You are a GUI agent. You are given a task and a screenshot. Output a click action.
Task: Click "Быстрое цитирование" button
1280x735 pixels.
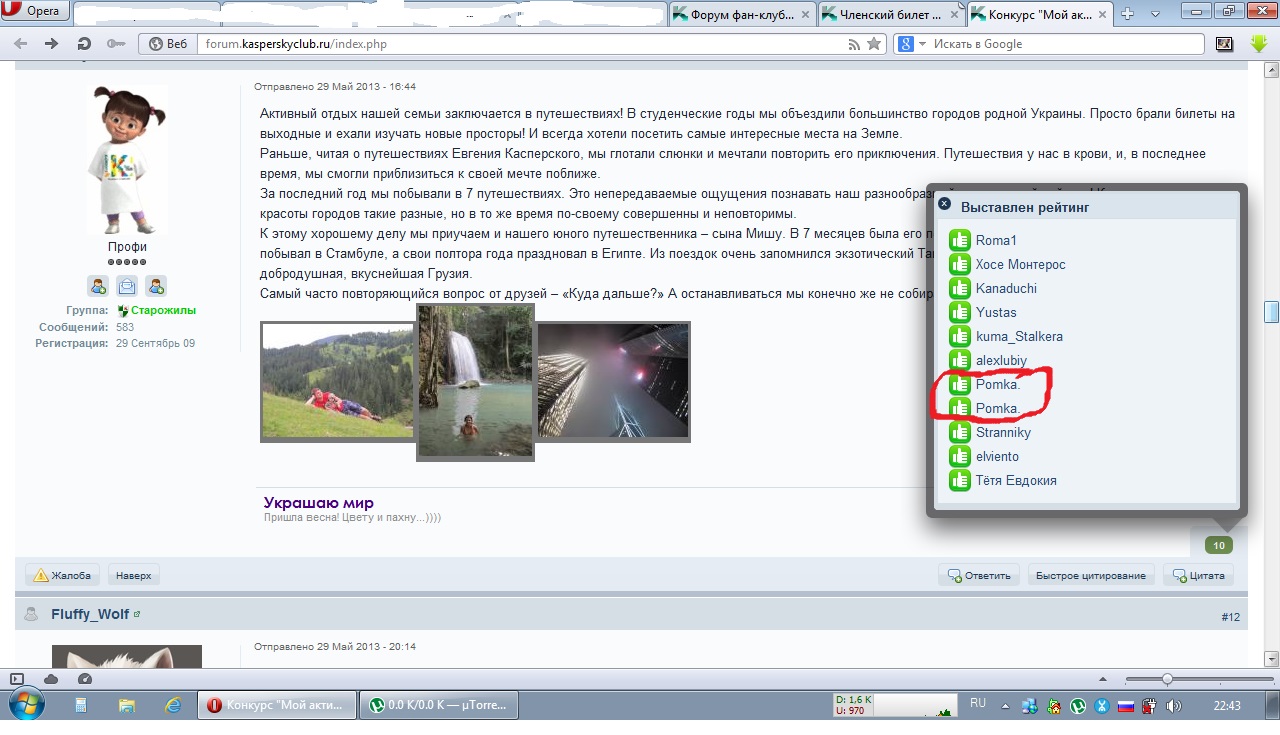click(x=1091, y=575)
